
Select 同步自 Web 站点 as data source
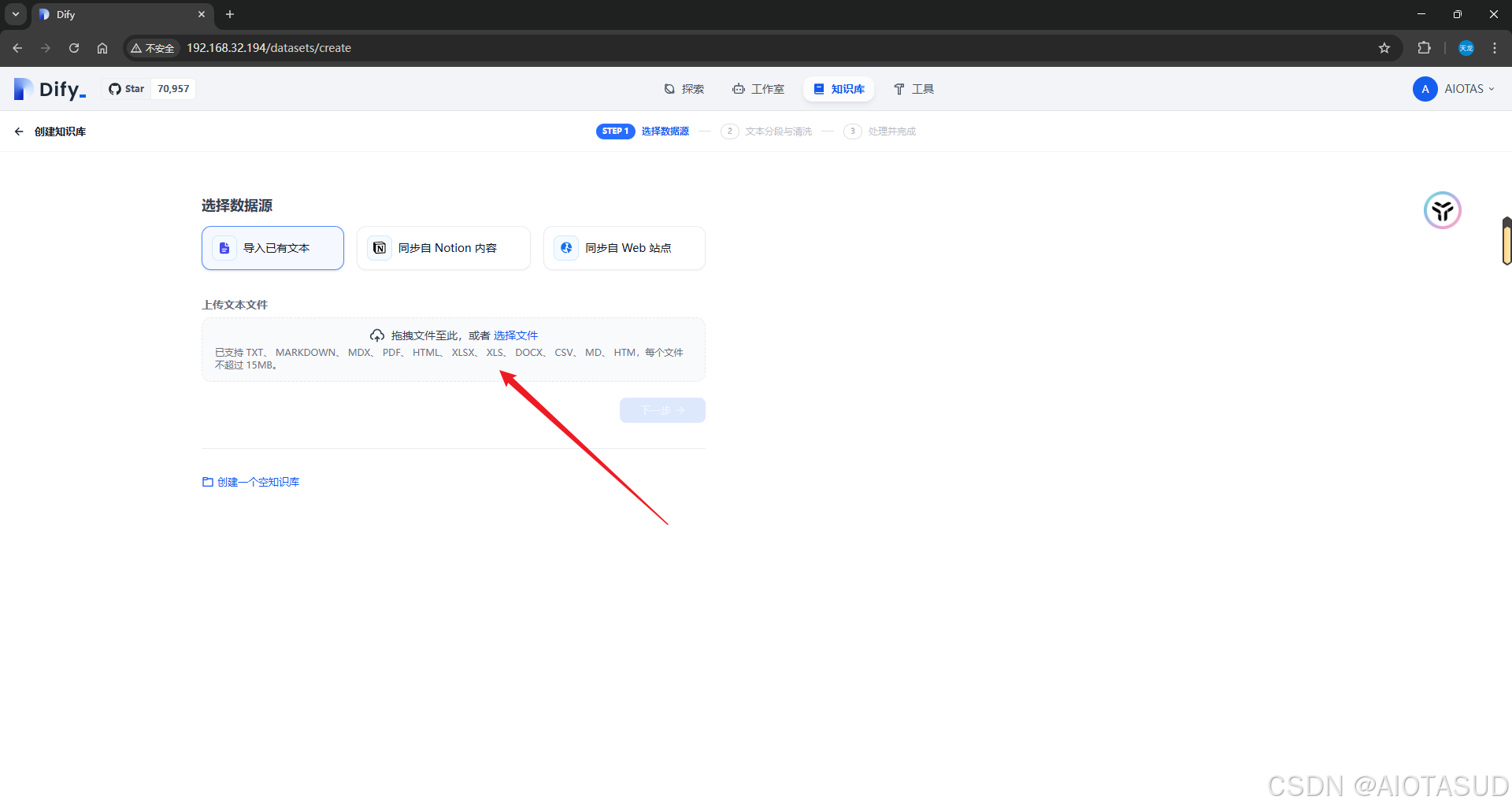coord(624,247)
